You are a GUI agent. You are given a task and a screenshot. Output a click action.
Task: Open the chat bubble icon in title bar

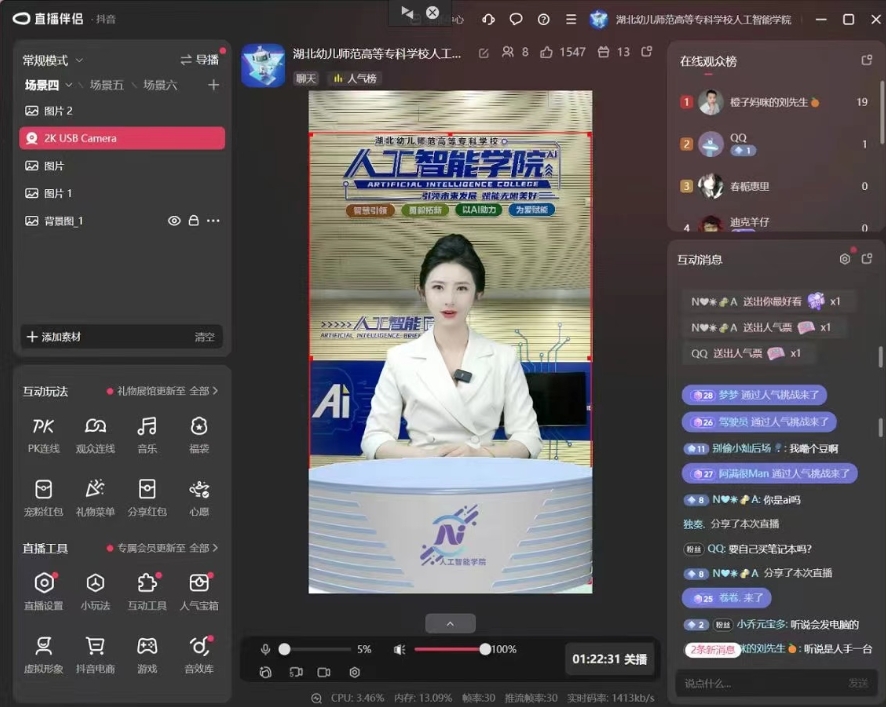(x=516, y=20)
